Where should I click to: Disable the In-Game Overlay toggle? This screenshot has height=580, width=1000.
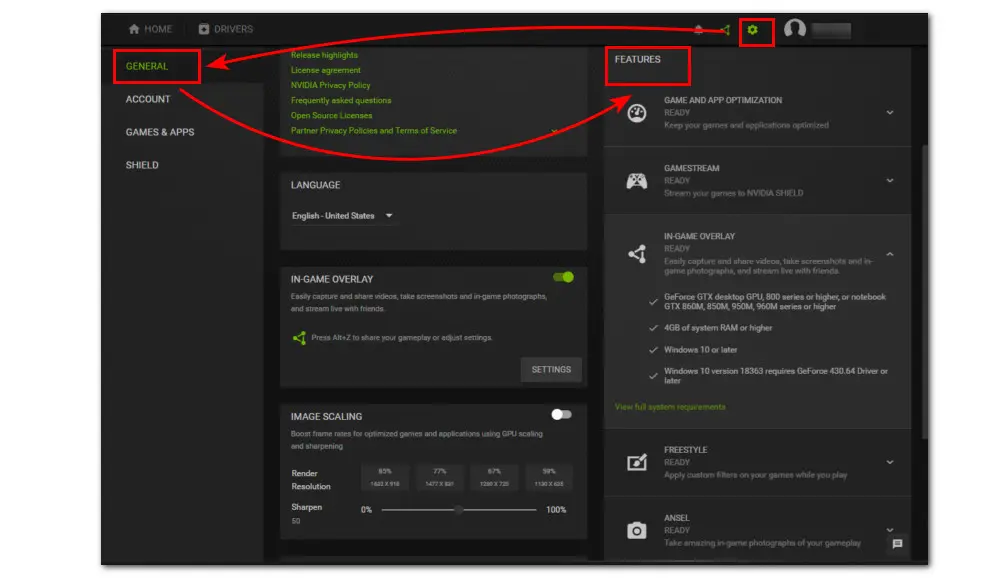[x=563, y=277]
